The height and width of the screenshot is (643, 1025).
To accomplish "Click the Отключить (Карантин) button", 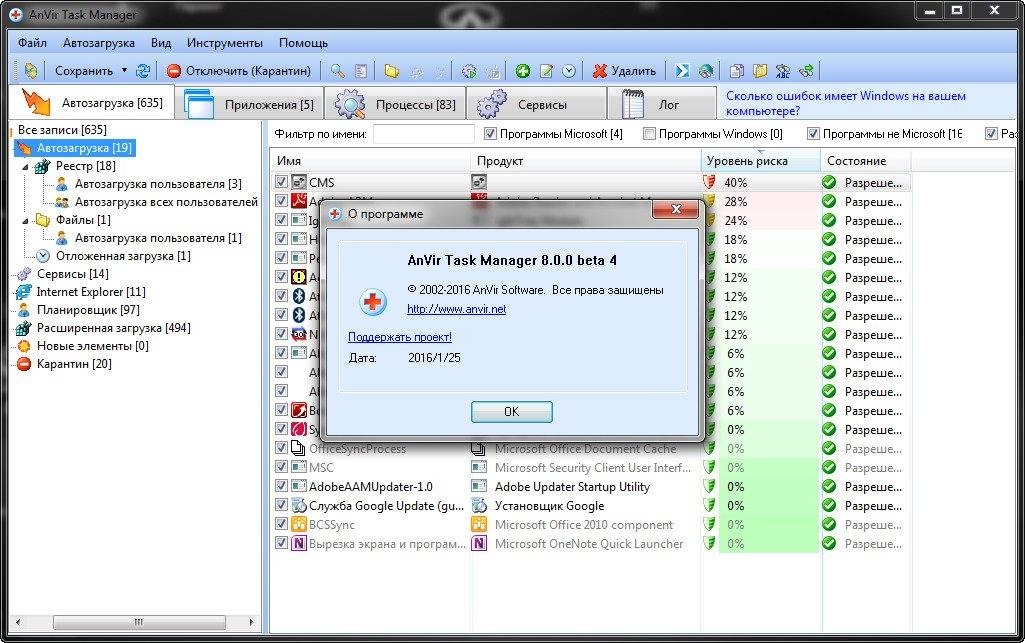I will click(x=239, y=71).
